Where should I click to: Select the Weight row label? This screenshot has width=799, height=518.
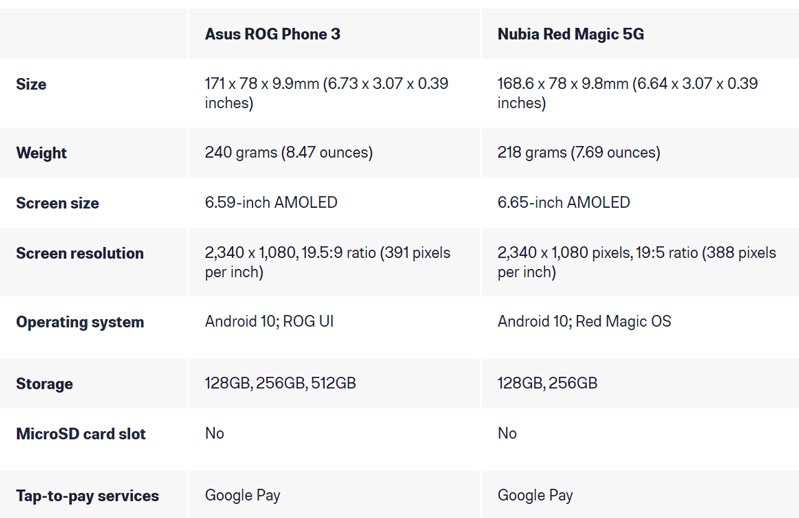click(x=41, y=153)
